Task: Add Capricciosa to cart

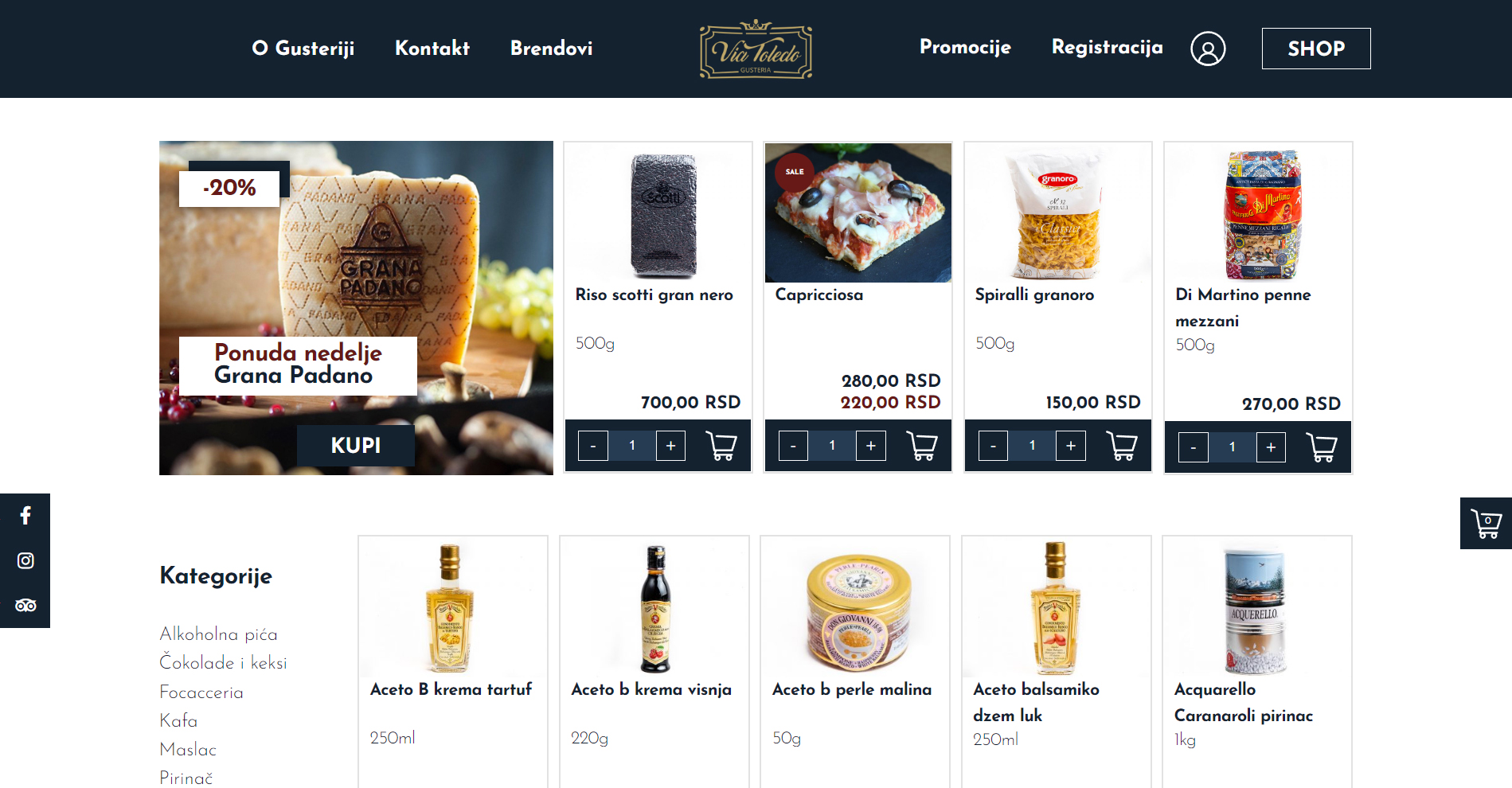Action: pyautogui.click(x=922, y=446)
